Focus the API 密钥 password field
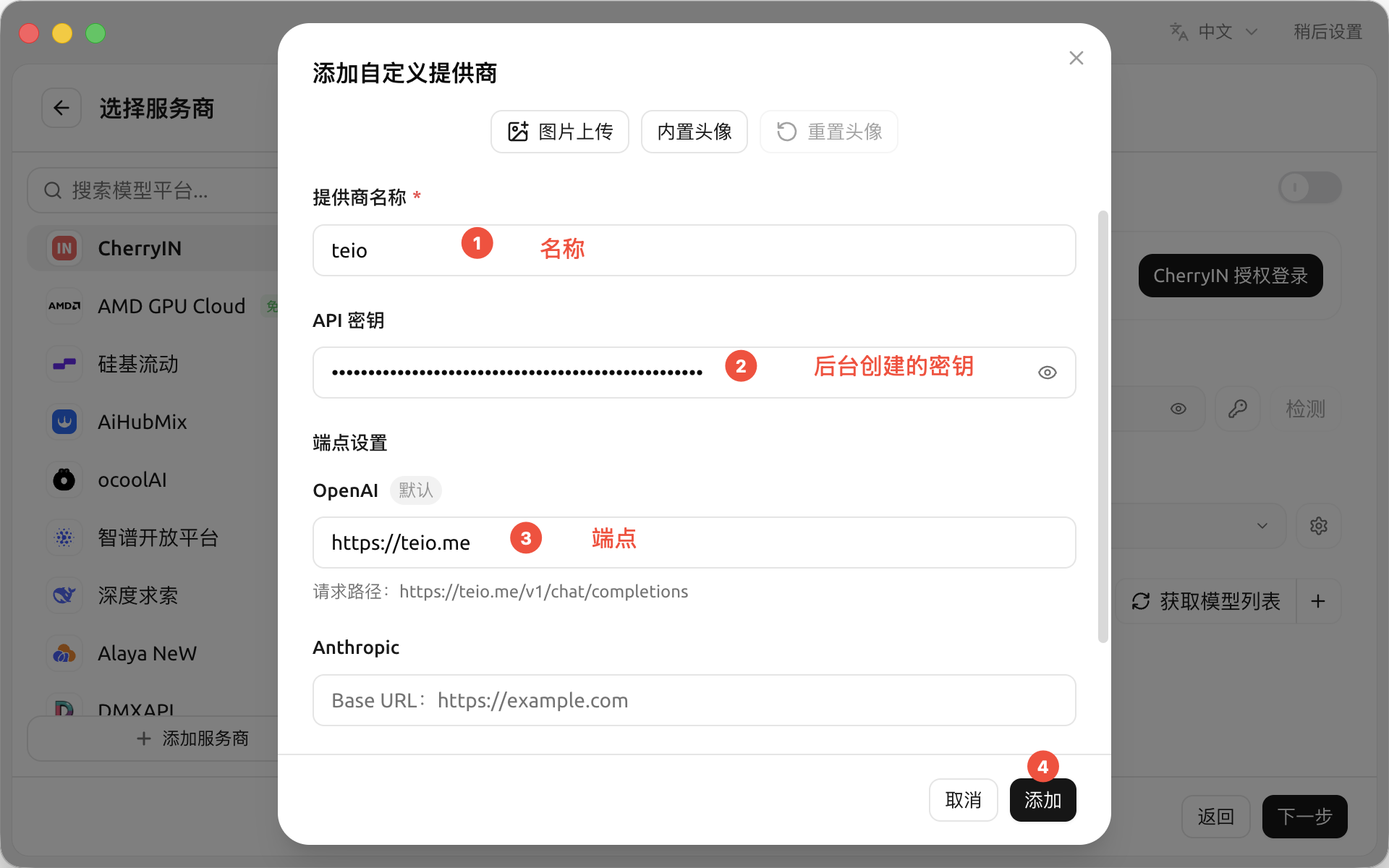The height and width of the screenshot is (868, 1389). pos(694,373)
